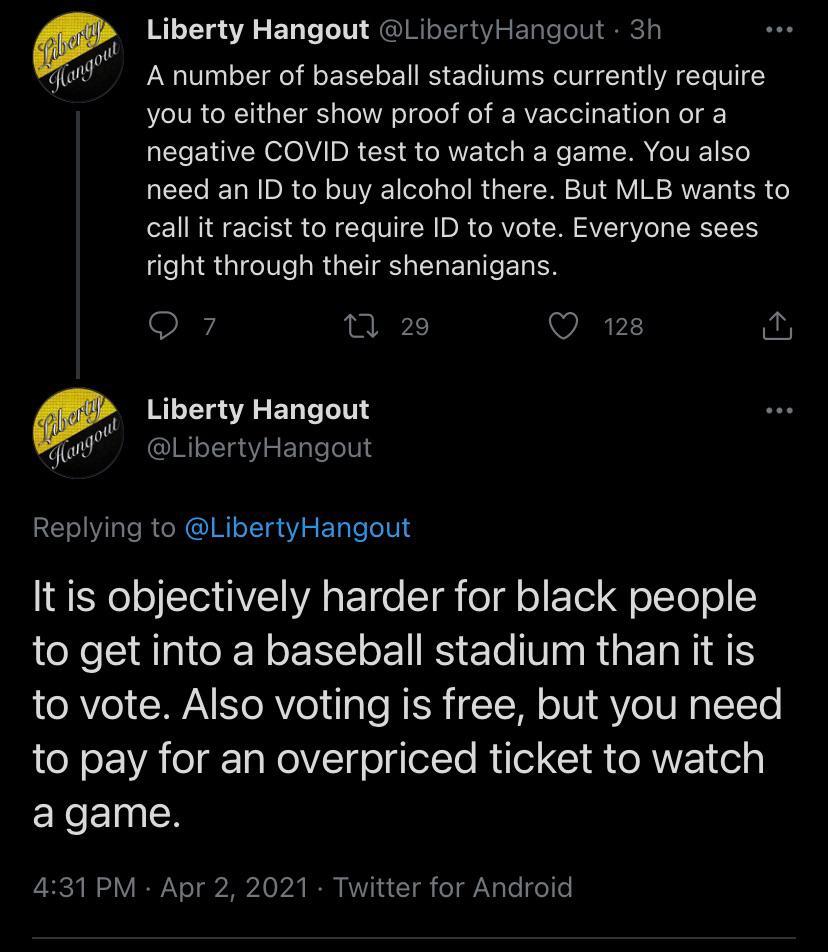Click the 3h timestamp on first tweet
This screenshot has height=952, width=828.
(x=645, y=30)
